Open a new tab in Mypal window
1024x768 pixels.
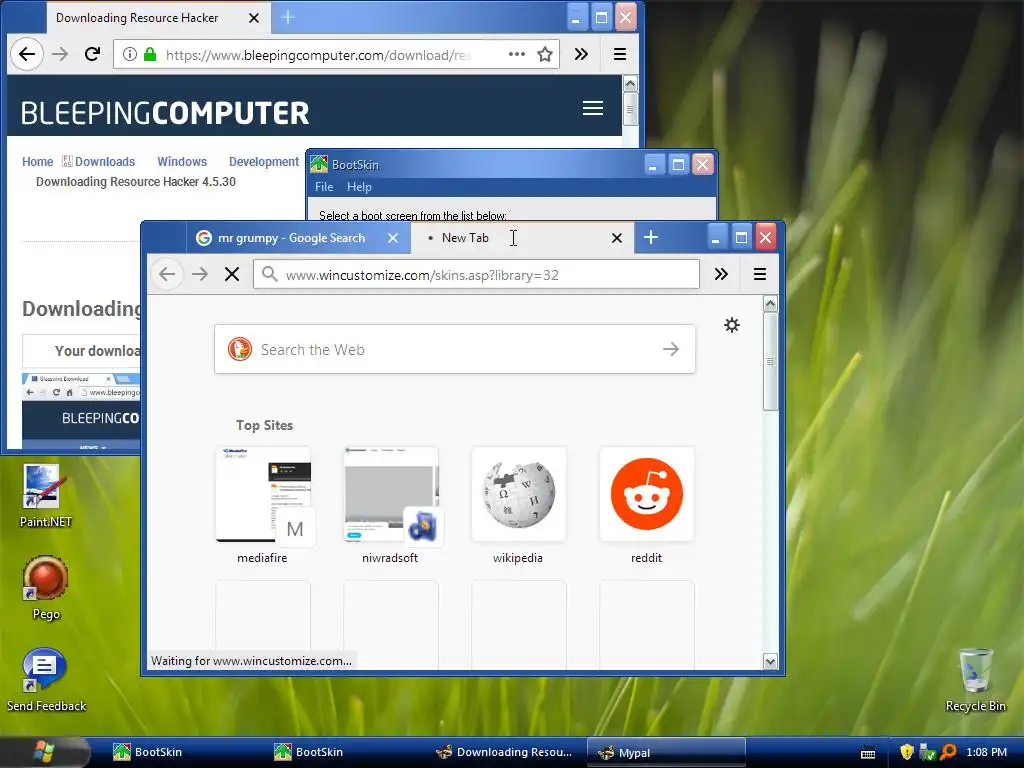(650, 237)
